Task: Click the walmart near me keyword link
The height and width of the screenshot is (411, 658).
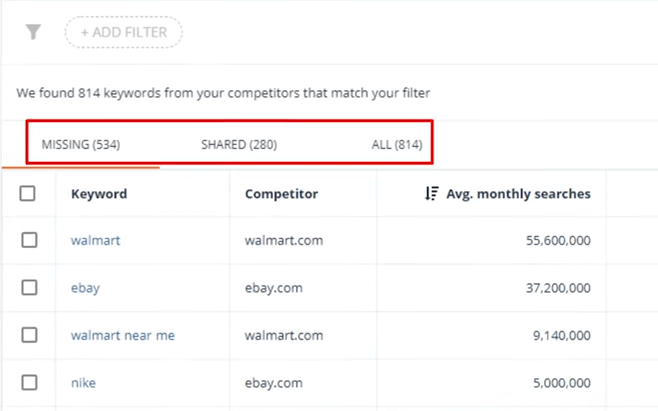Action: pos(123,335)
